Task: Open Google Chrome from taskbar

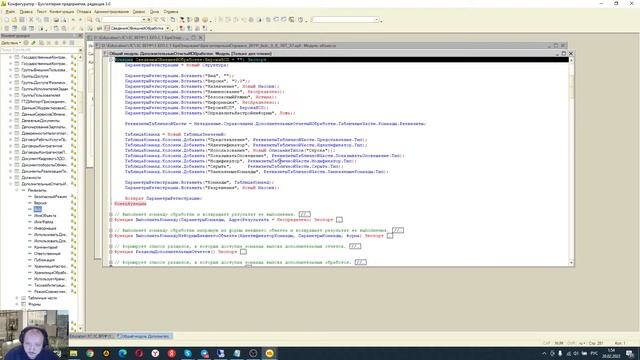Action: [90, 353]
